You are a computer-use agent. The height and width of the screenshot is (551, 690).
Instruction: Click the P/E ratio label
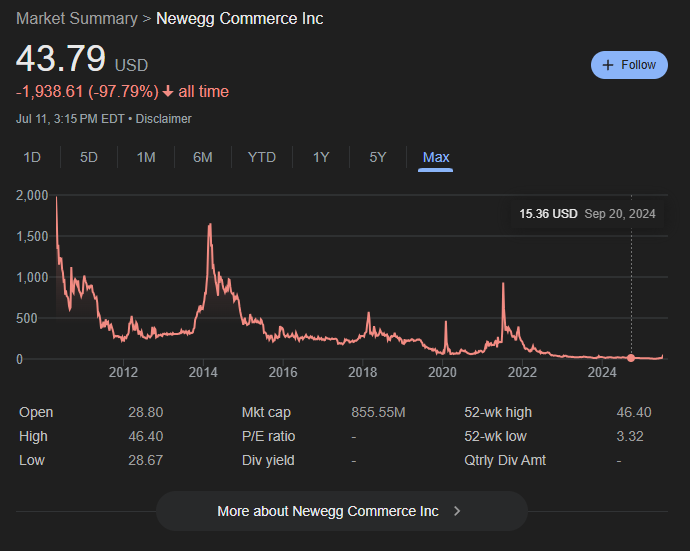pyautogui.click(x=268, y=436)
